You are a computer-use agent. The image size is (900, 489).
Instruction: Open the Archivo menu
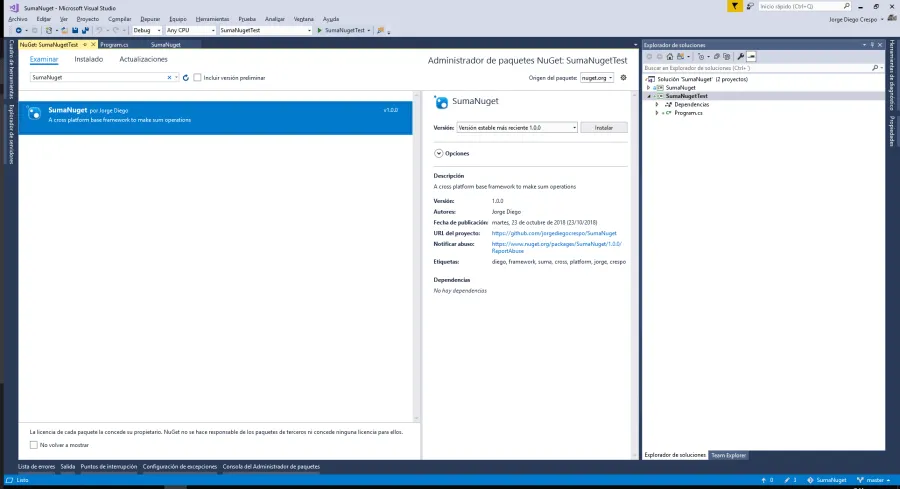tap(18, 19)
